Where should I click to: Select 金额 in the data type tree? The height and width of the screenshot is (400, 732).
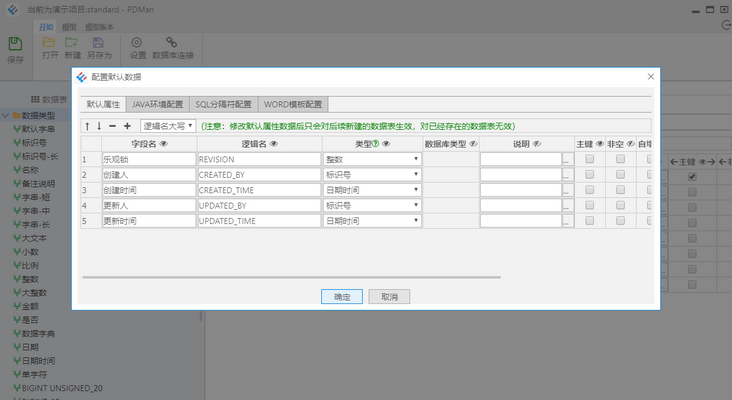30,306
